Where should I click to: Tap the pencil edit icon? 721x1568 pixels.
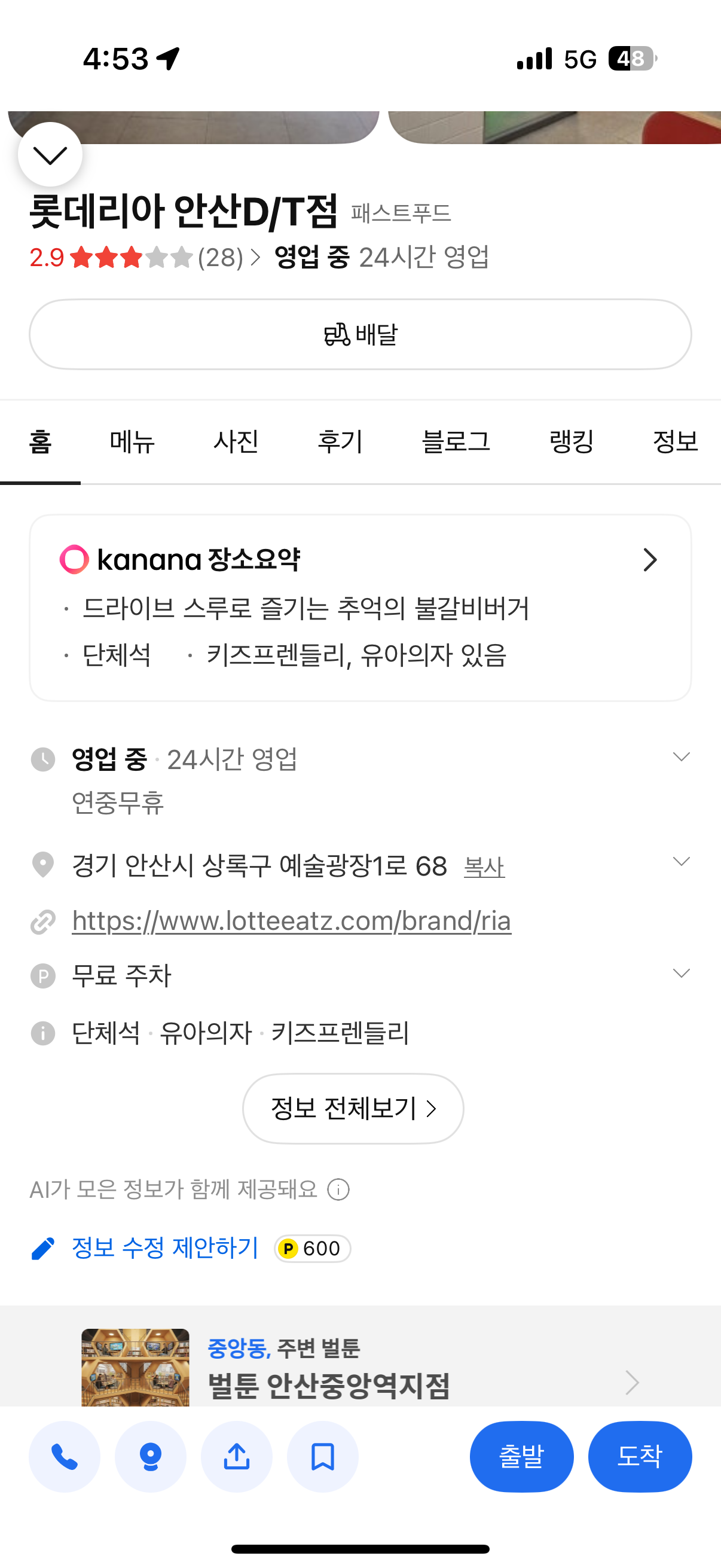[42, 1249]
